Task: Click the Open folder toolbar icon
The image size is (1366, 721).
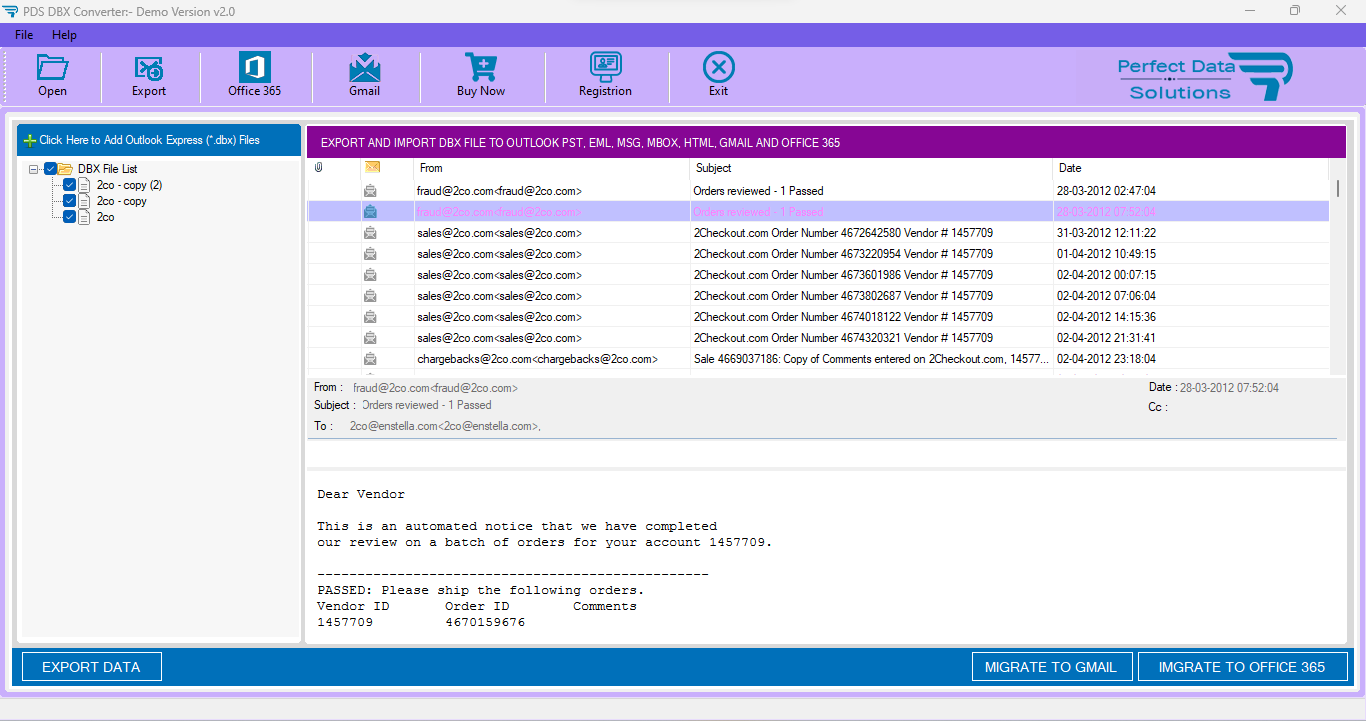Action: tap(52, 67)
